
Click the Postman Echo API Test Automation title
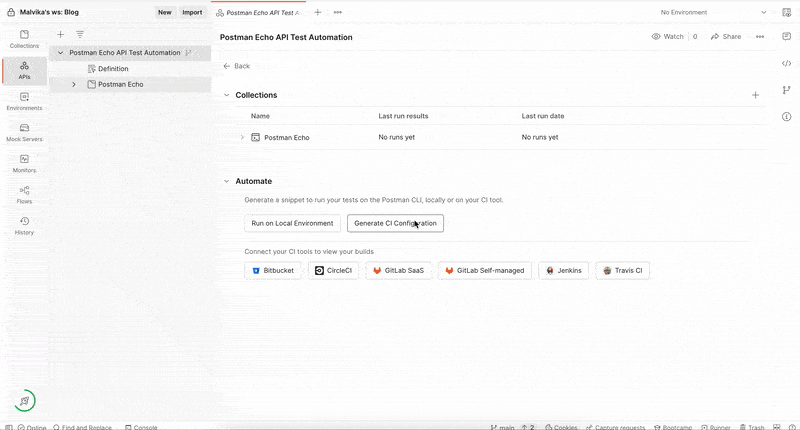click(286, 37)
